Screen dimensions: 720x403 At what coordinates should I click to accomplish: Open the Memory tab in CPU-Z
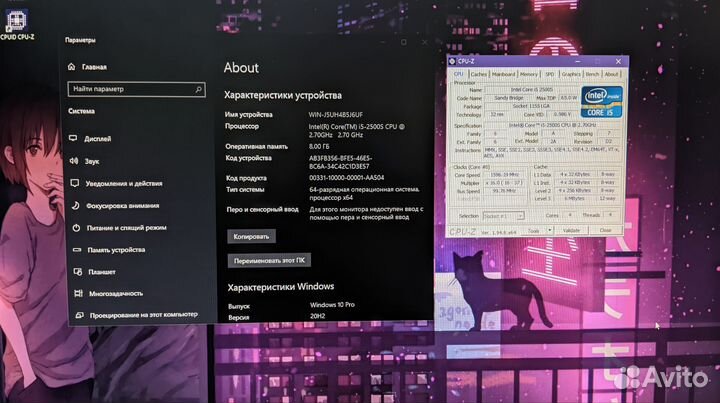click(x=529, y=74)
